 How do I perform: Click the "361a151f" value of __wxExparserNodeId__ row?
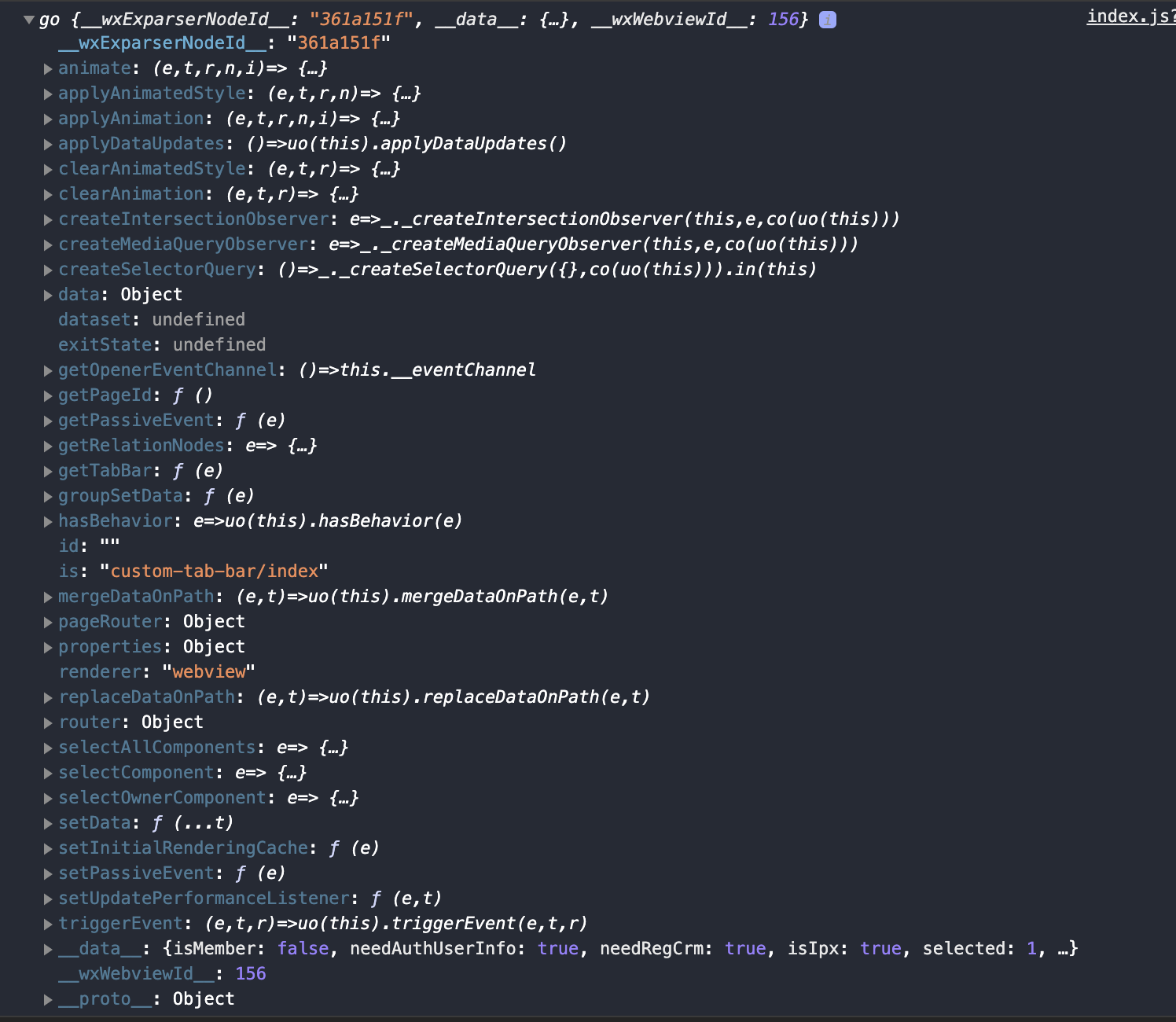pyautogui.click(x=339, y=43)
